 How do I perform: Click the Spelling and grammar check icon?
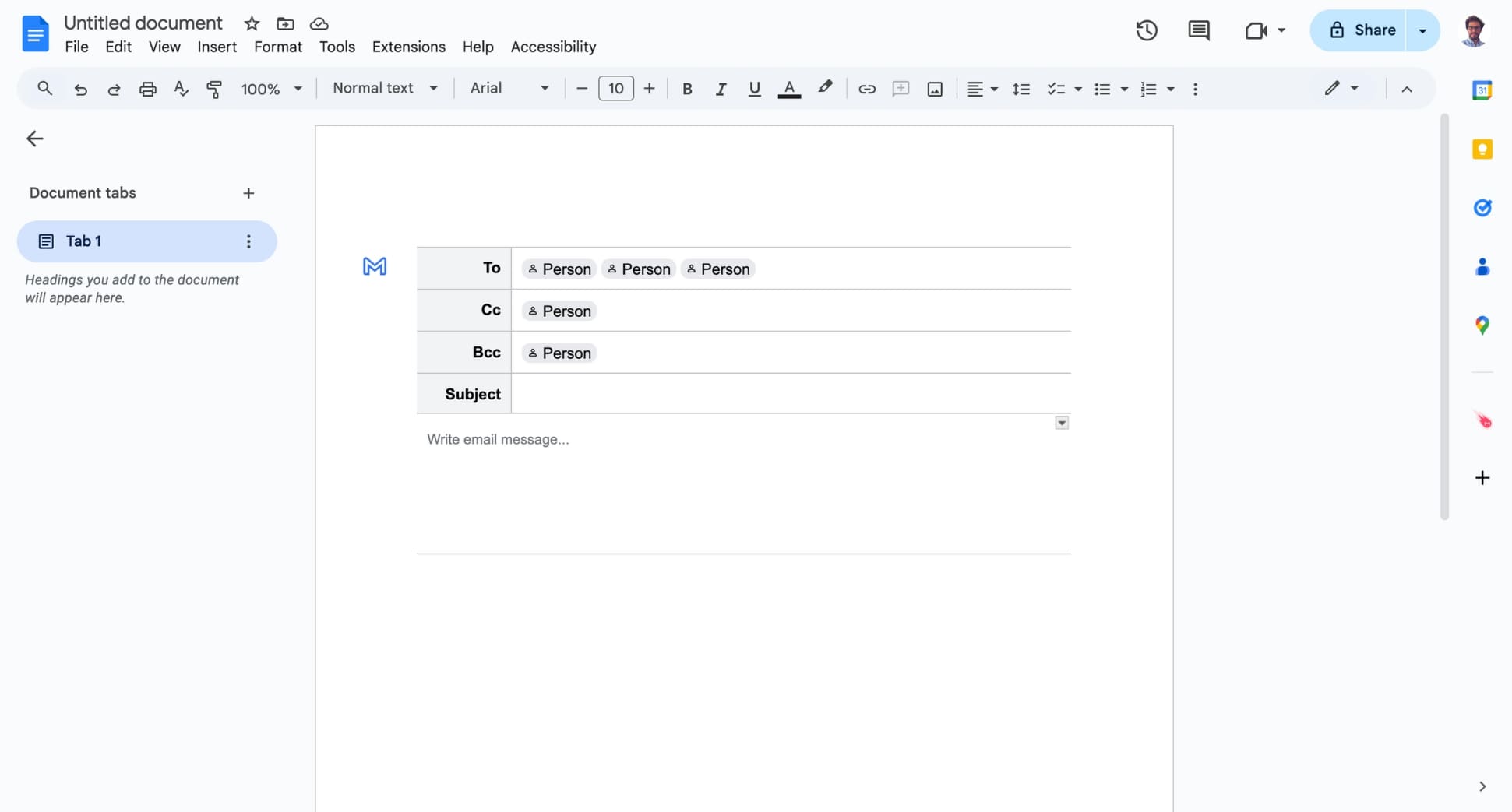pyautogui.click(x=181, y=89)
